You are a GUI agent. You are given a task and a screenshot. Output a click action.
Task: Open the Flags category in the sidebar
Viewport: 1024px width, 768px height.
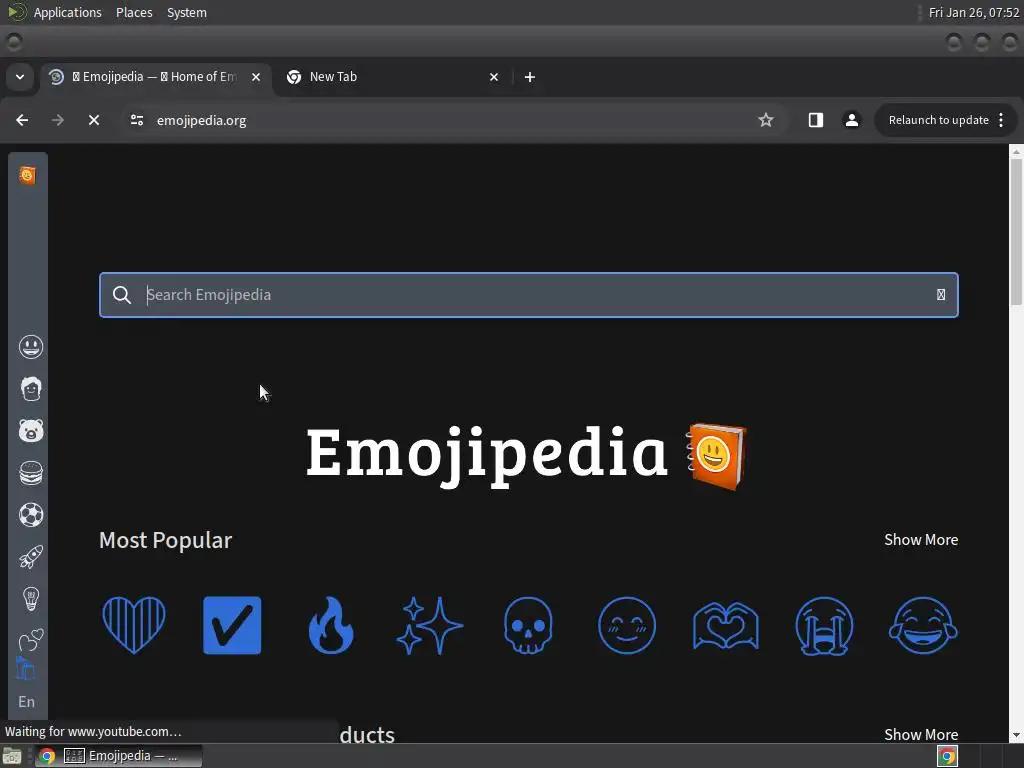click(x=25, y=669)
